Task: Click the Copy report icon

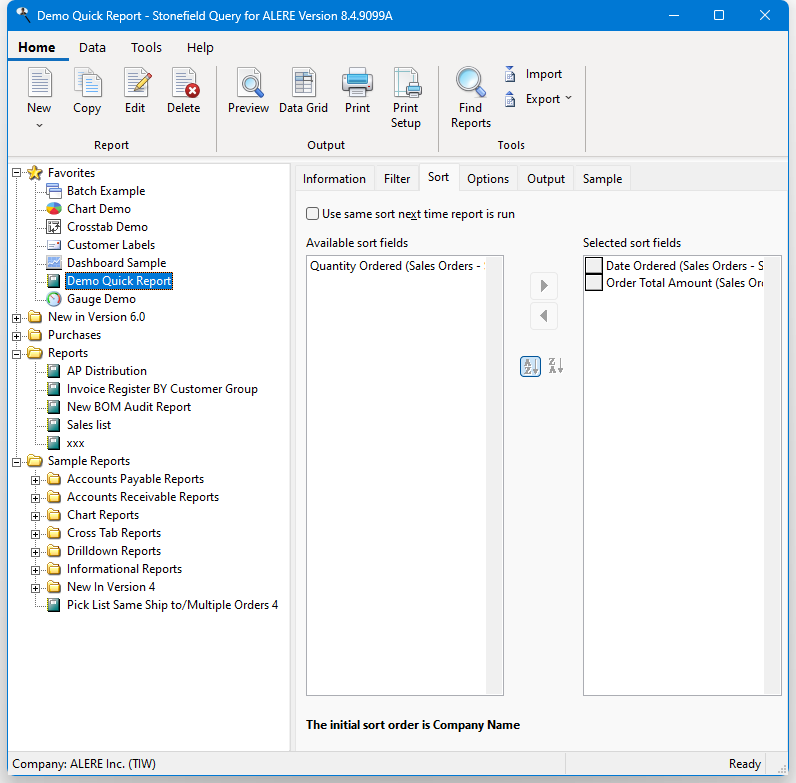Action: click(x=87, y=82)
